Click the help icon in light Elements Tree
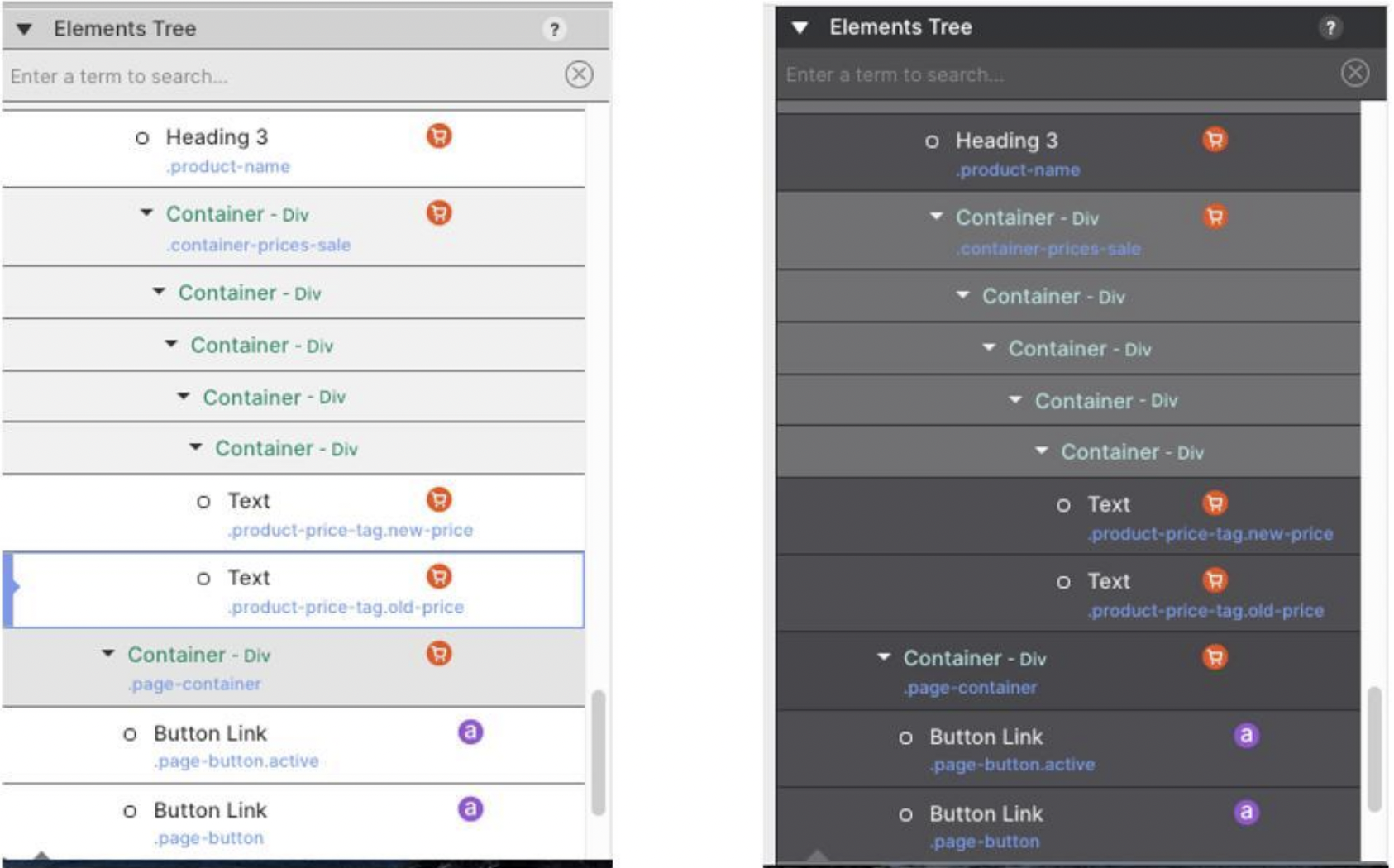This screenshot has width=1394, height=868. 554,30
